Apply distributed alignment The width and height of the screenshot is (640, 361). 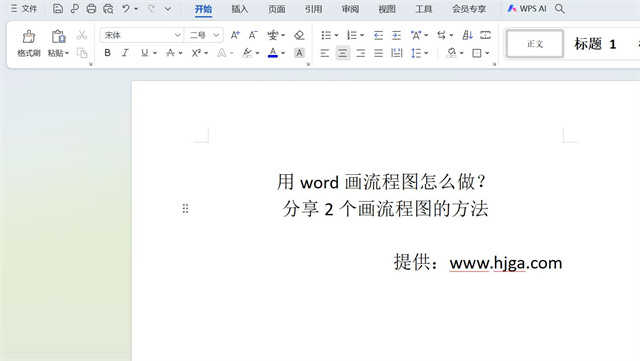[x=397, y=53]
